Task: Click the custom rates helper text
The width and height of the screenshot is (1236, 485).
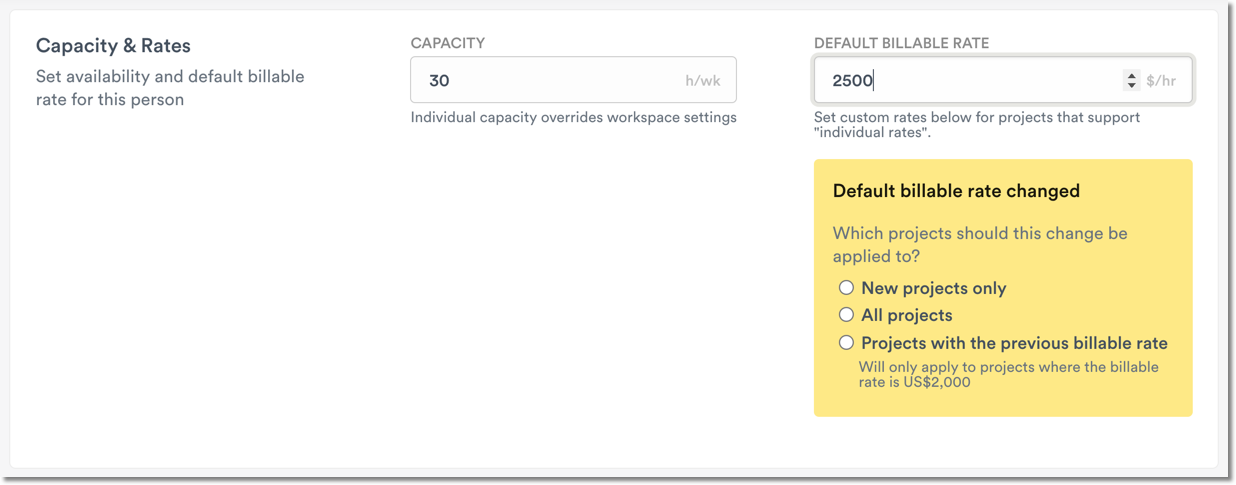Action: 976,124
